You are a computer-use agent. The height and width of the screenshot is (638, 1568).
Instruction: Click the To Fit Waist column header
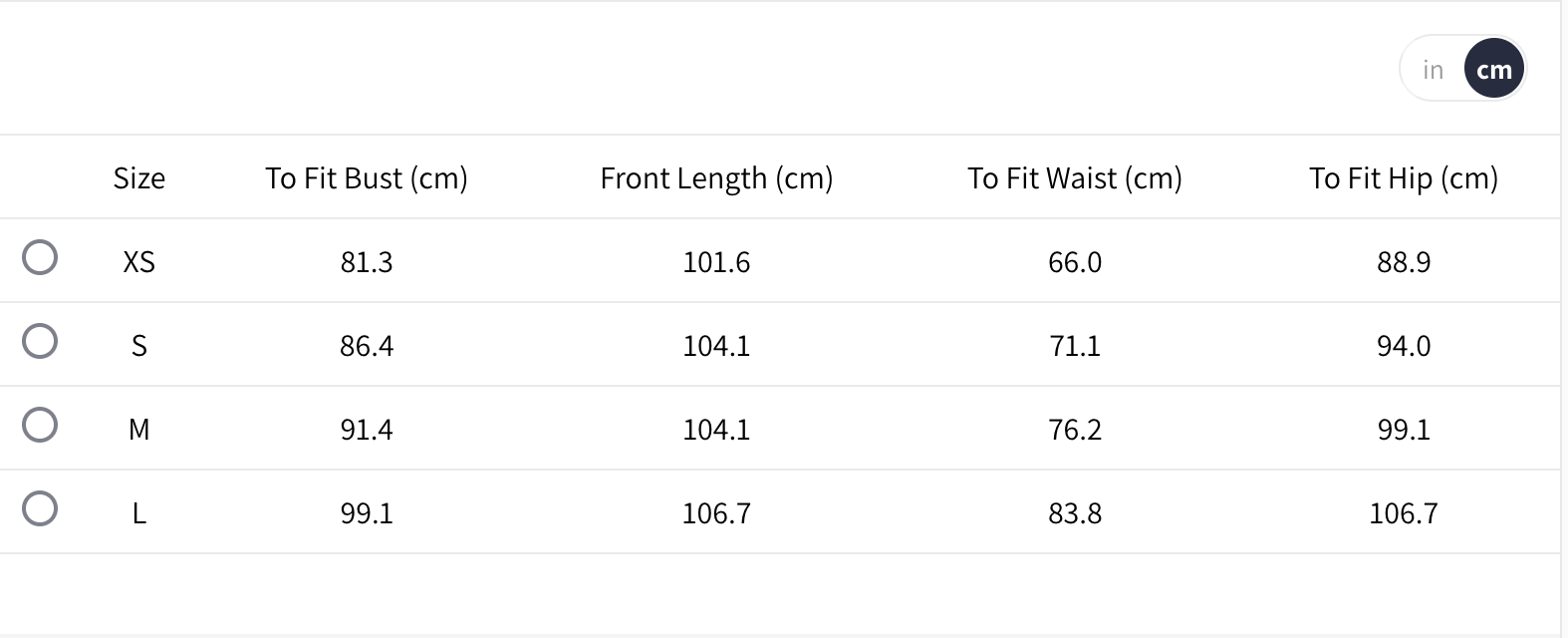pyautogui.click(x=1075, y=178)
